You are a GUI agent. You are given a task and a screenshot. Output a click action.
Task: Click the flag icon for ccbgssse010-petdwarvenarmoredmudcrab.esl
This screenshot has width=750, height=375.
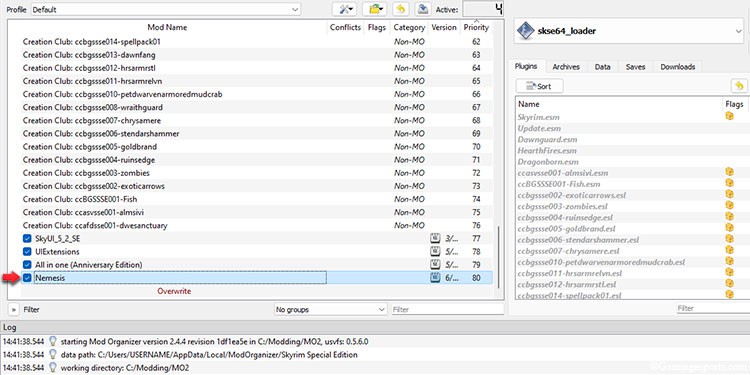click(729, 261)
